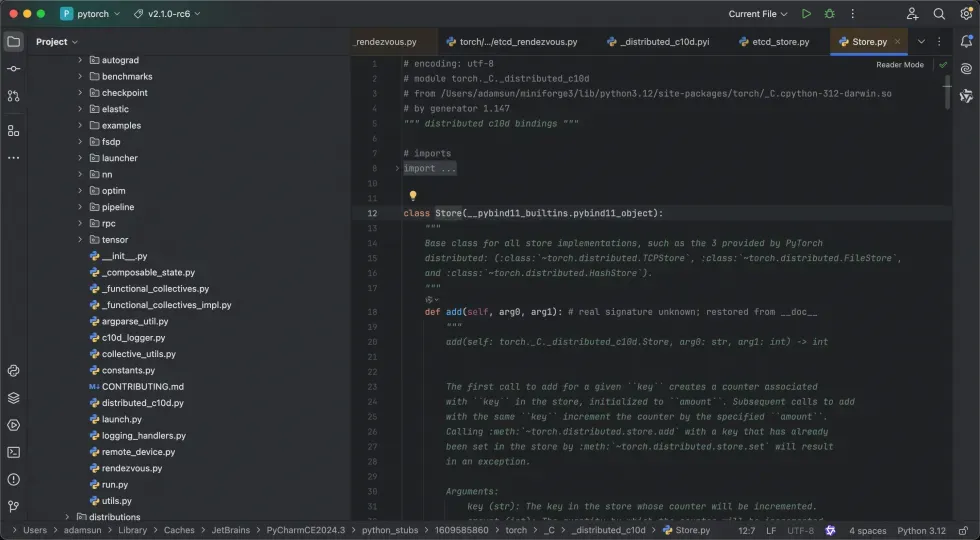This screenshot has width=980, height=540.
Task: Expand the pipeline folder
Action: click(80, 207)
